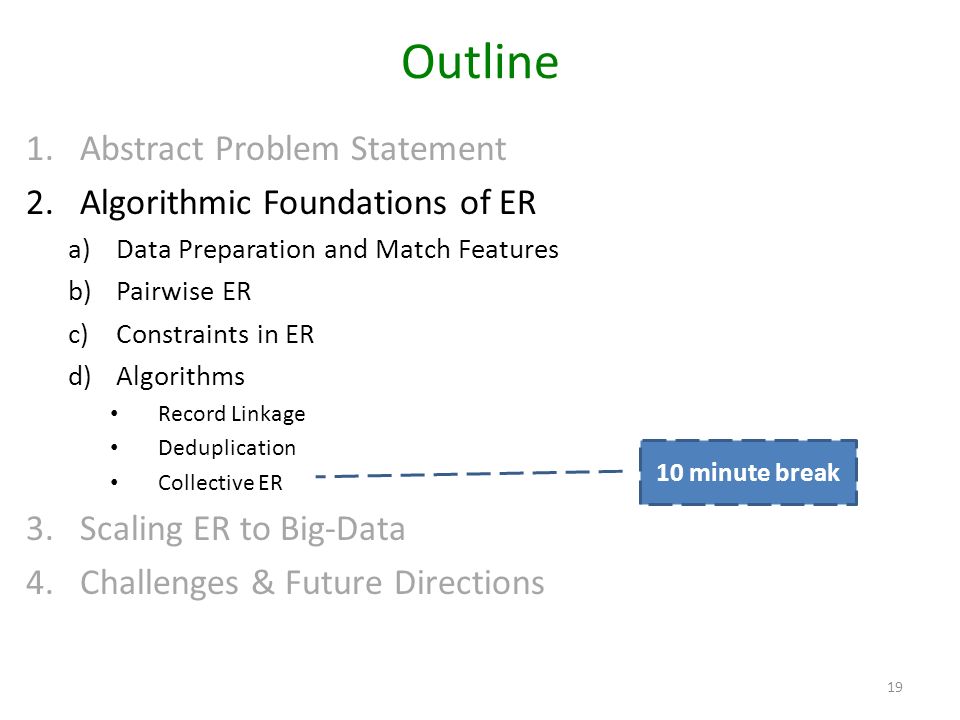Viewport: 960px width, 720px height.
Task: Select the Deduplication bullet text
Action: [227, 448]
